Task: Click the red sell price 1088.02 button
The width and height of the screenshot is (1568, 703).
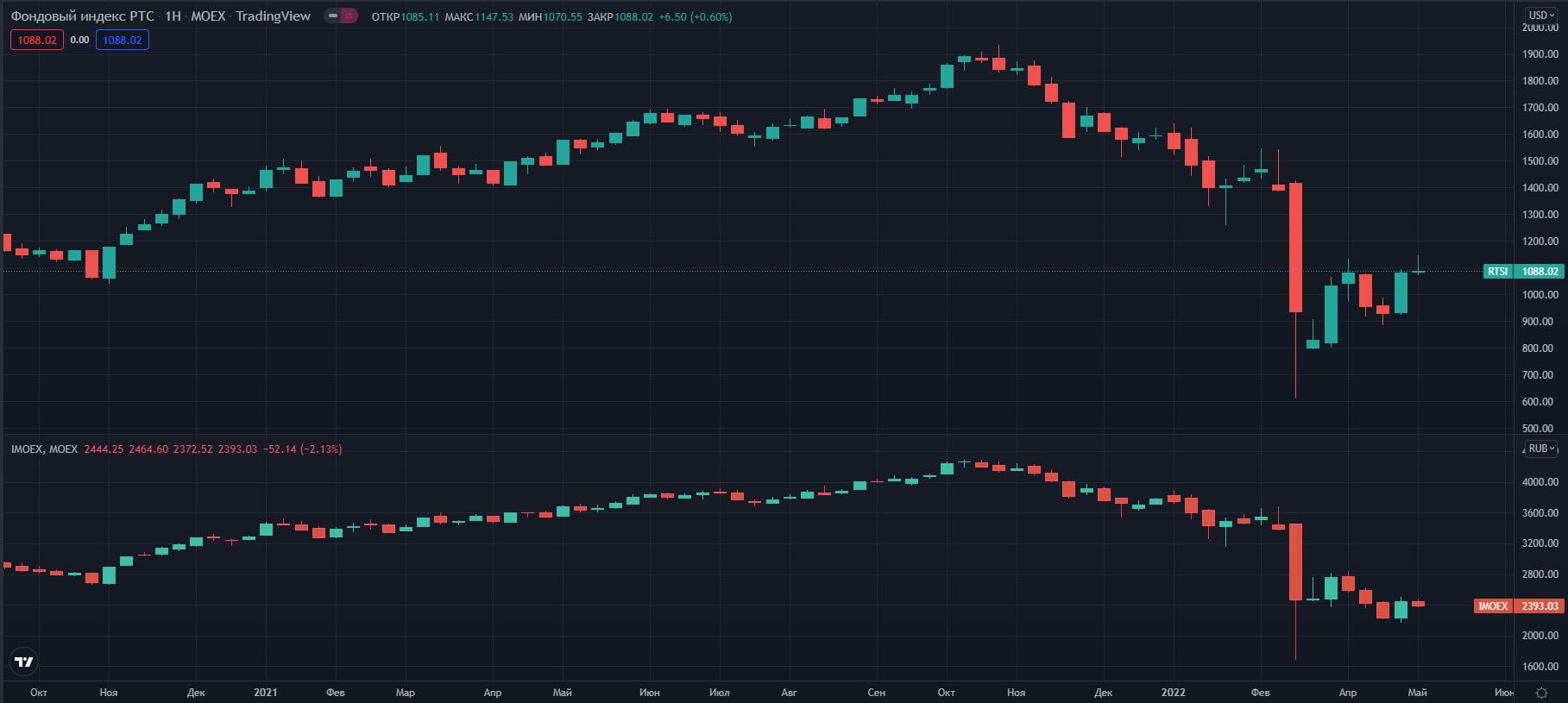Action: pyautogui.click(x=37, y=40)
